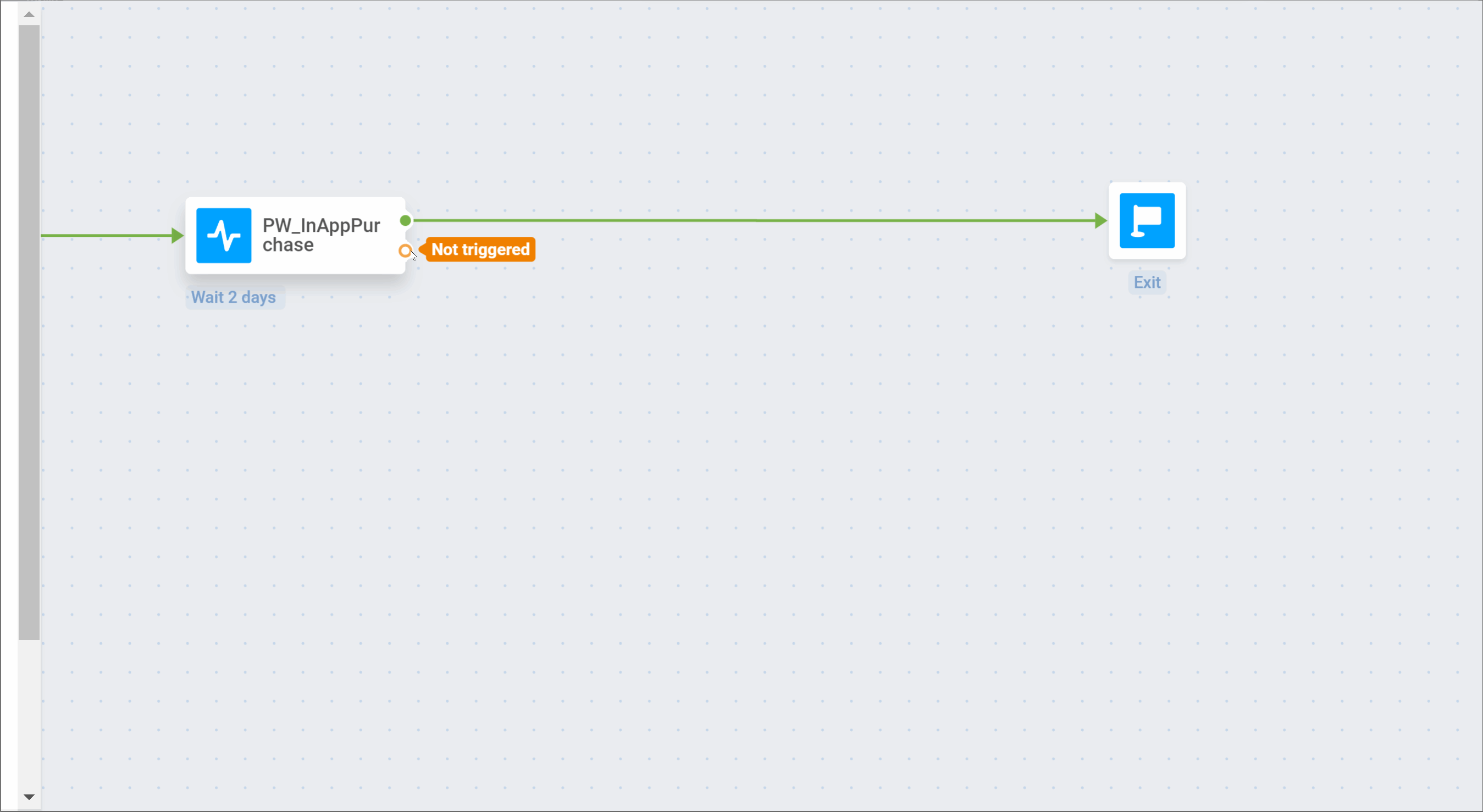Click the orange not-triggered output port

[405, 251]
